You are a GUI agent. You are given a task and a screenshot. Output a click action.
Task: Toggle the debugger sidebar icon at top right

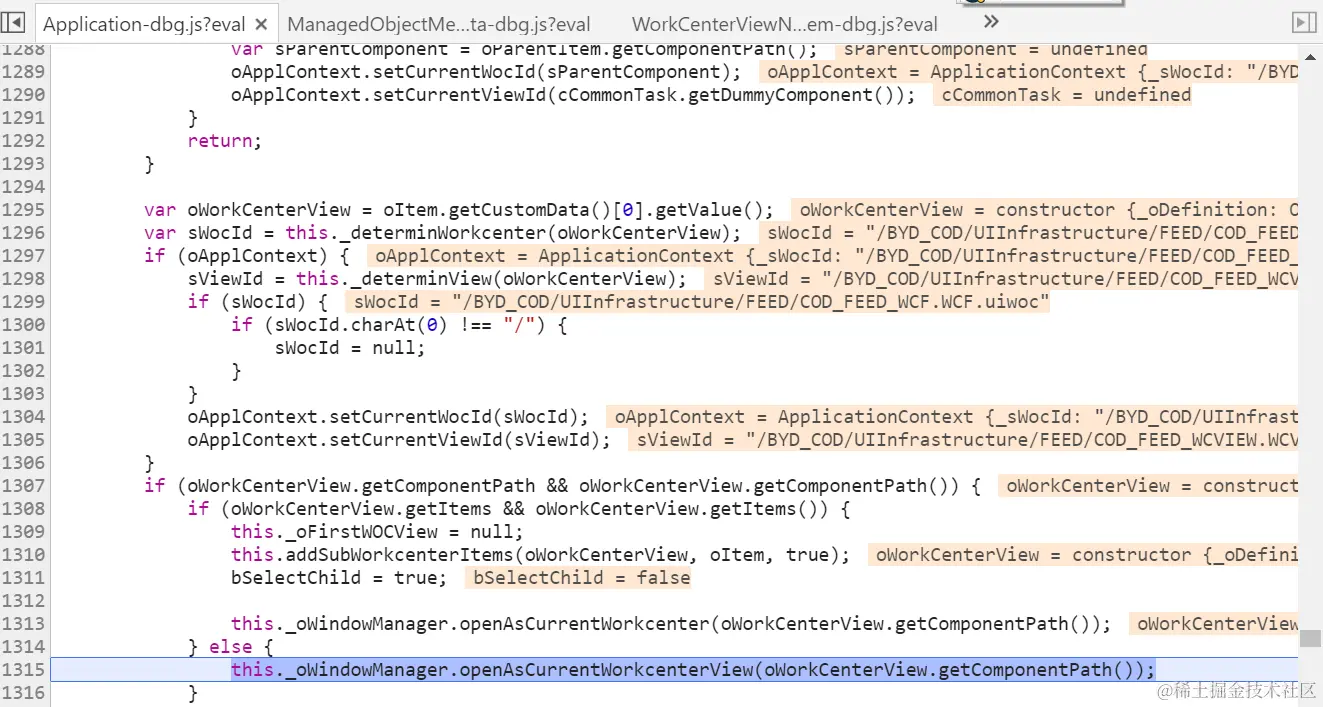coord(1304,22)
